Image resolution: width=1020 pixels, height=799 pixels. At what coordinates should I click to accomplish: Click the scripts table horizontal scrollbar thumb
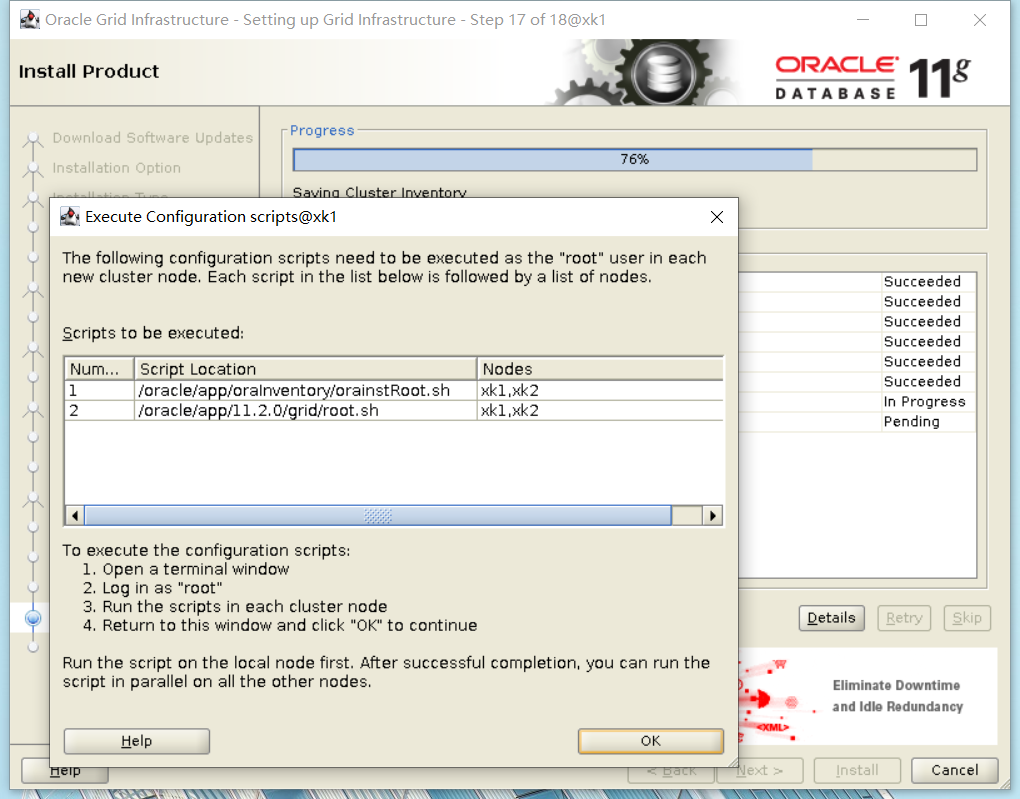click(378, 516)
